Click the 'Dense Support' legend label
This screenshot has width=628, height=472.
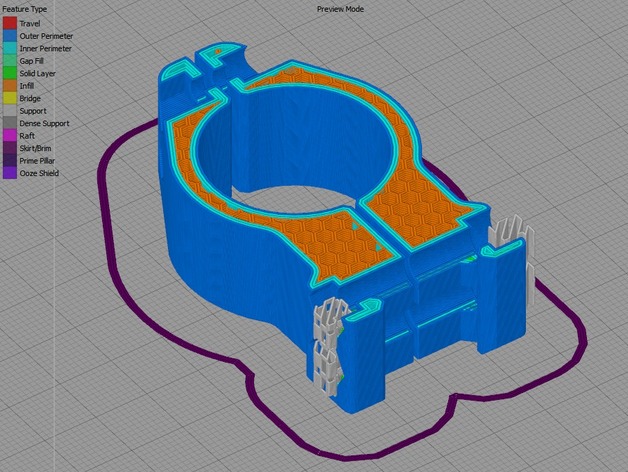(44, 123)
